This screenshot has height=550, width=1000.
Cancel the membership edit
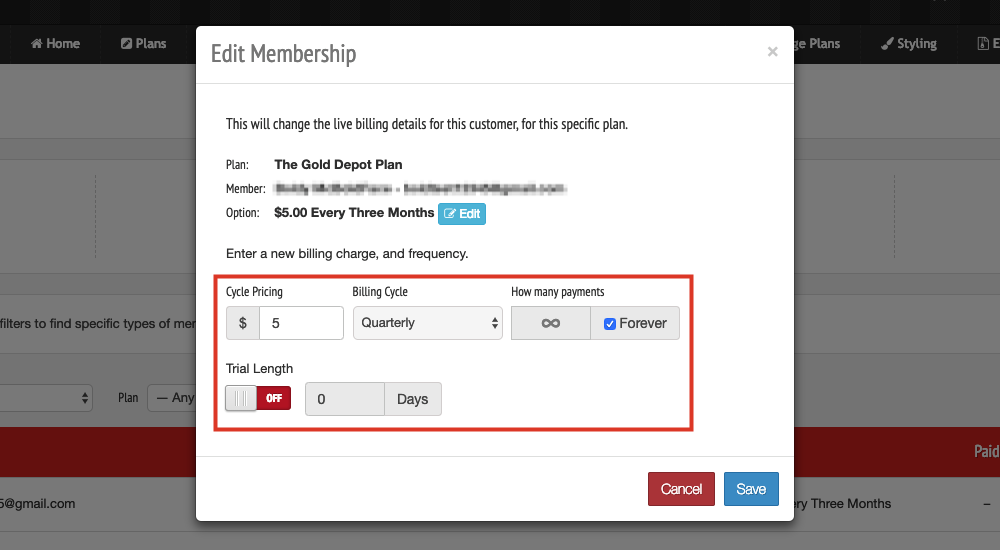[681, 489]
